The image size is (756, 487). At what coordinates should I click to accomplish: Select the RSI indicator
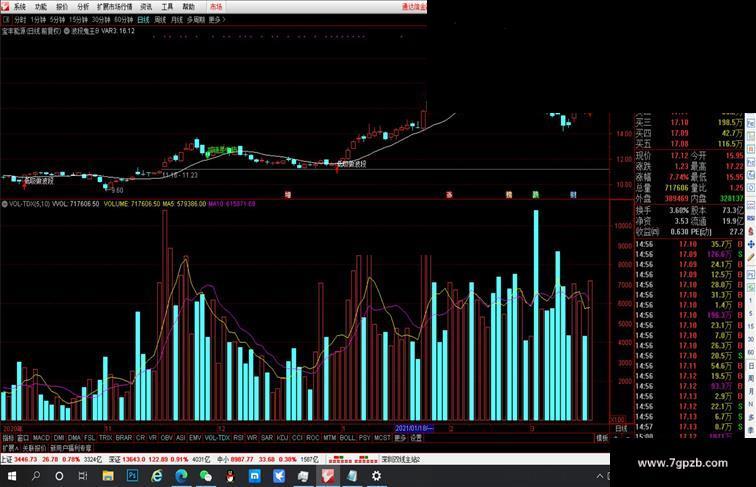click(238, 438)
